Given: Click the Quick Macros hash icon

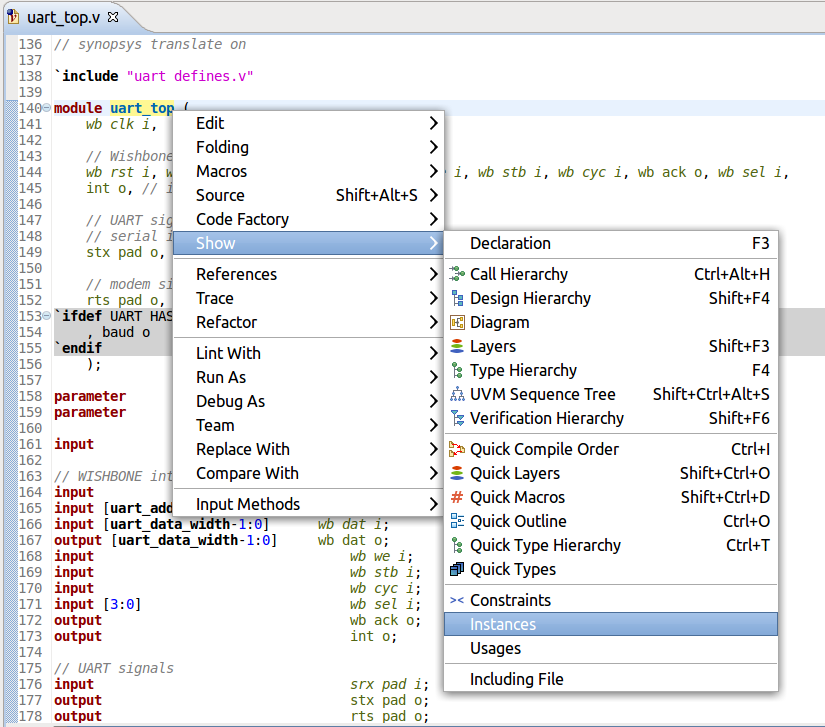Looking at the screenshot, I should tap(458, 497).
